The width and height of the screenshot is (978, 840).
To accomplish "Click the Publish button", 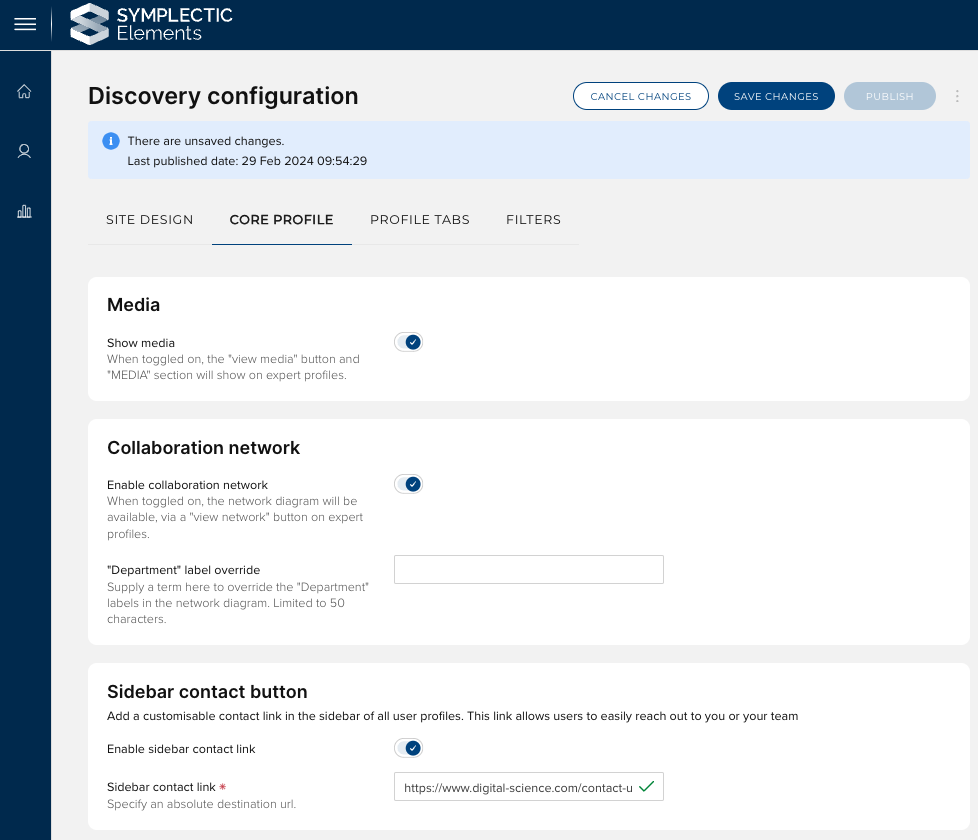I will point(889,96).
